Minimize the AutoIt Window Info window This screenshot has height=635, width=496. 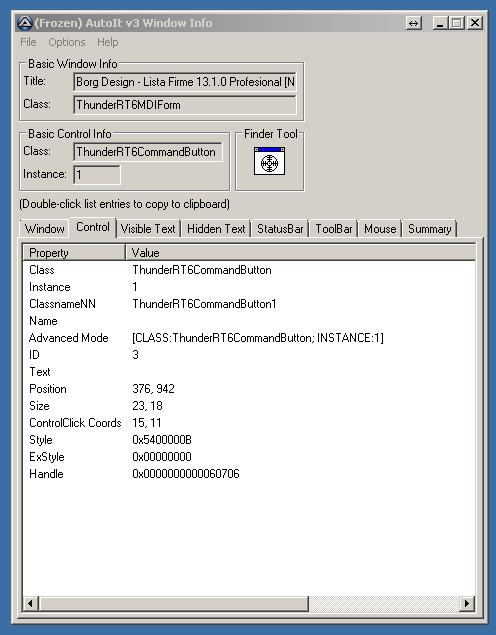pos(441,23)
